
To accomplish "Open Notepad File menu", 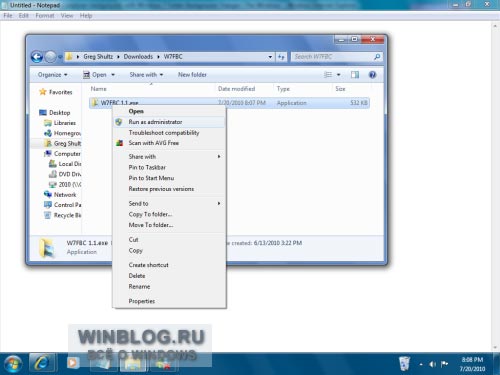I will pos(8,16).
